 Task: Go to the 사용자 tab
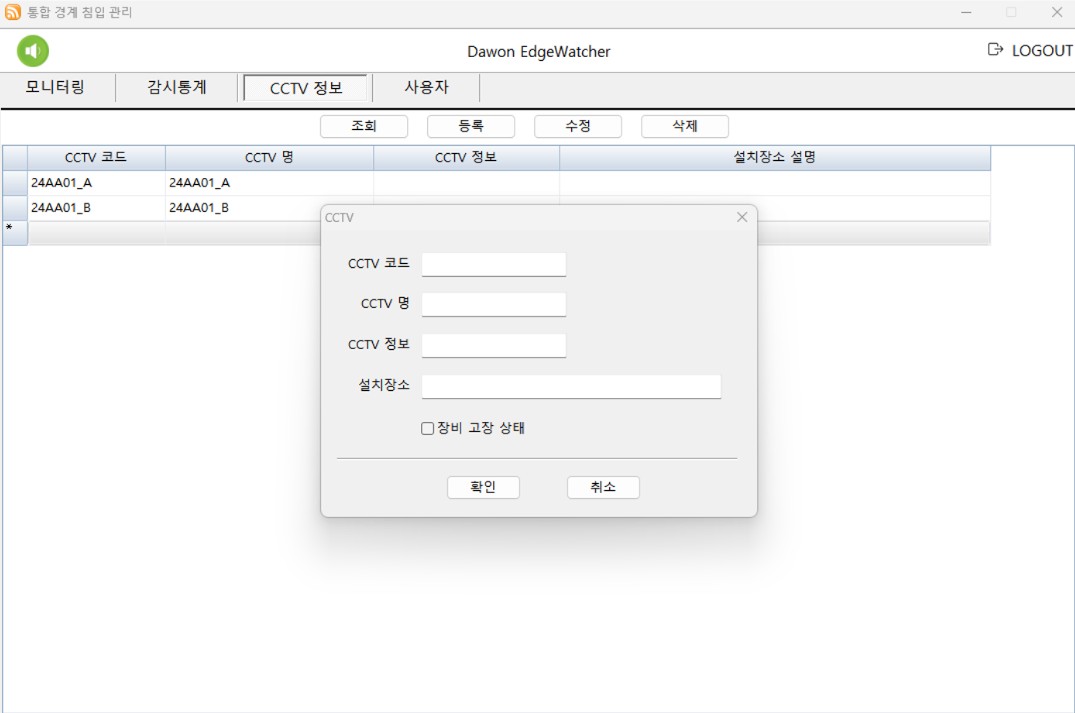tap(426, 87)
